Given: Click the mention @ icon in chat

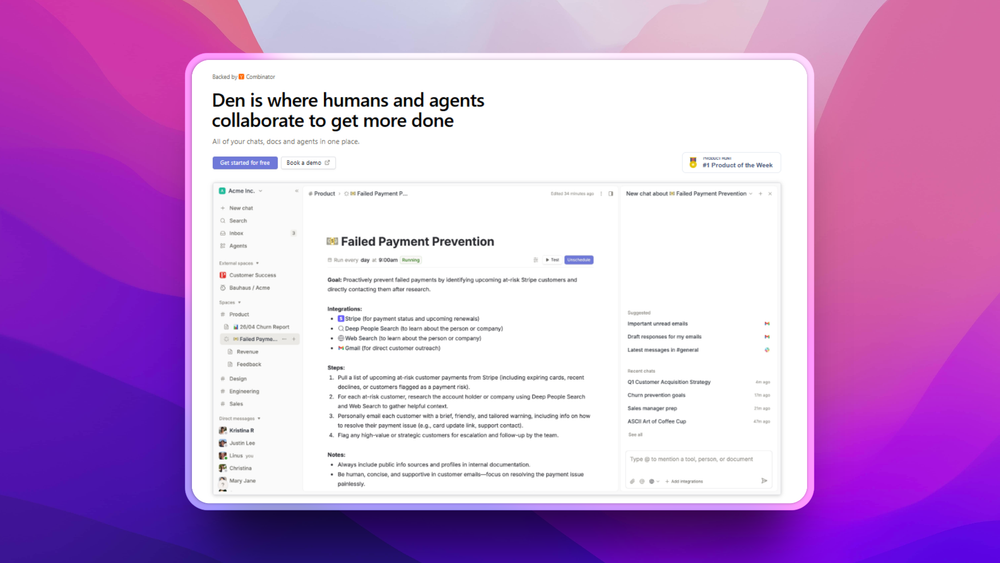Looking at the screenshot, I should click(x=642, y=481).
